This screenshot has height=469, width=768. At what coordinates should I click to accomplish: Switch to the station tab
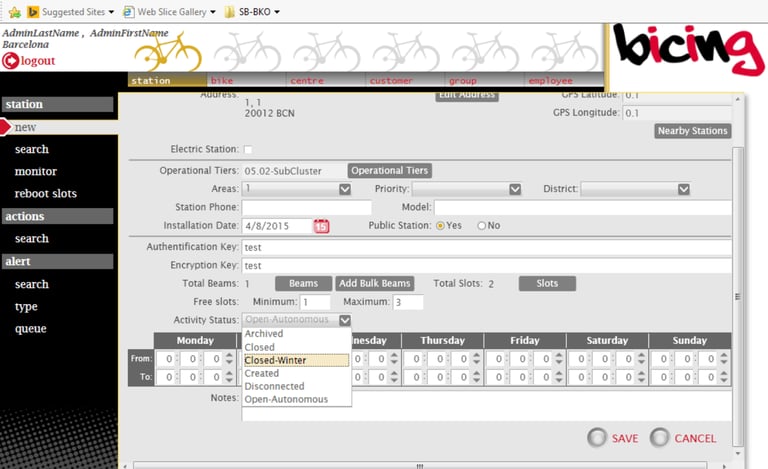tap(167, 80)
